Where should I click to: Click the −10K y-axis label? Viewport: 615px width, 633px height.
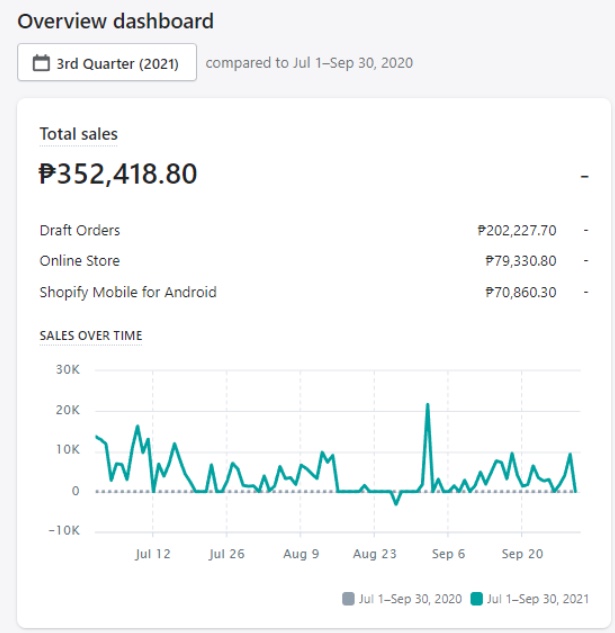(x=64, y=530)
